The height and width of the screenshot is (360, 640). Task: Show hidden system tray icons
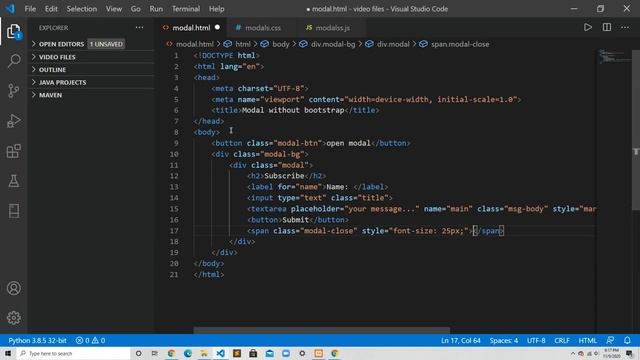click(573, 353)
